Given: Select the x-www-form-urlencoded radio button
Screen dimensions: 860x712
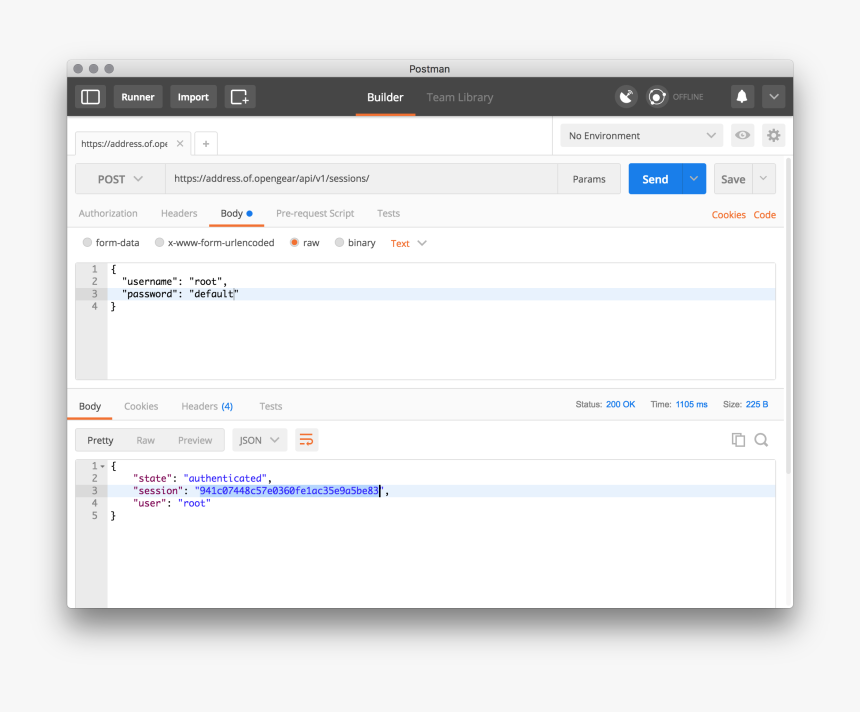Looking at the screenshot, I should 159,242.
